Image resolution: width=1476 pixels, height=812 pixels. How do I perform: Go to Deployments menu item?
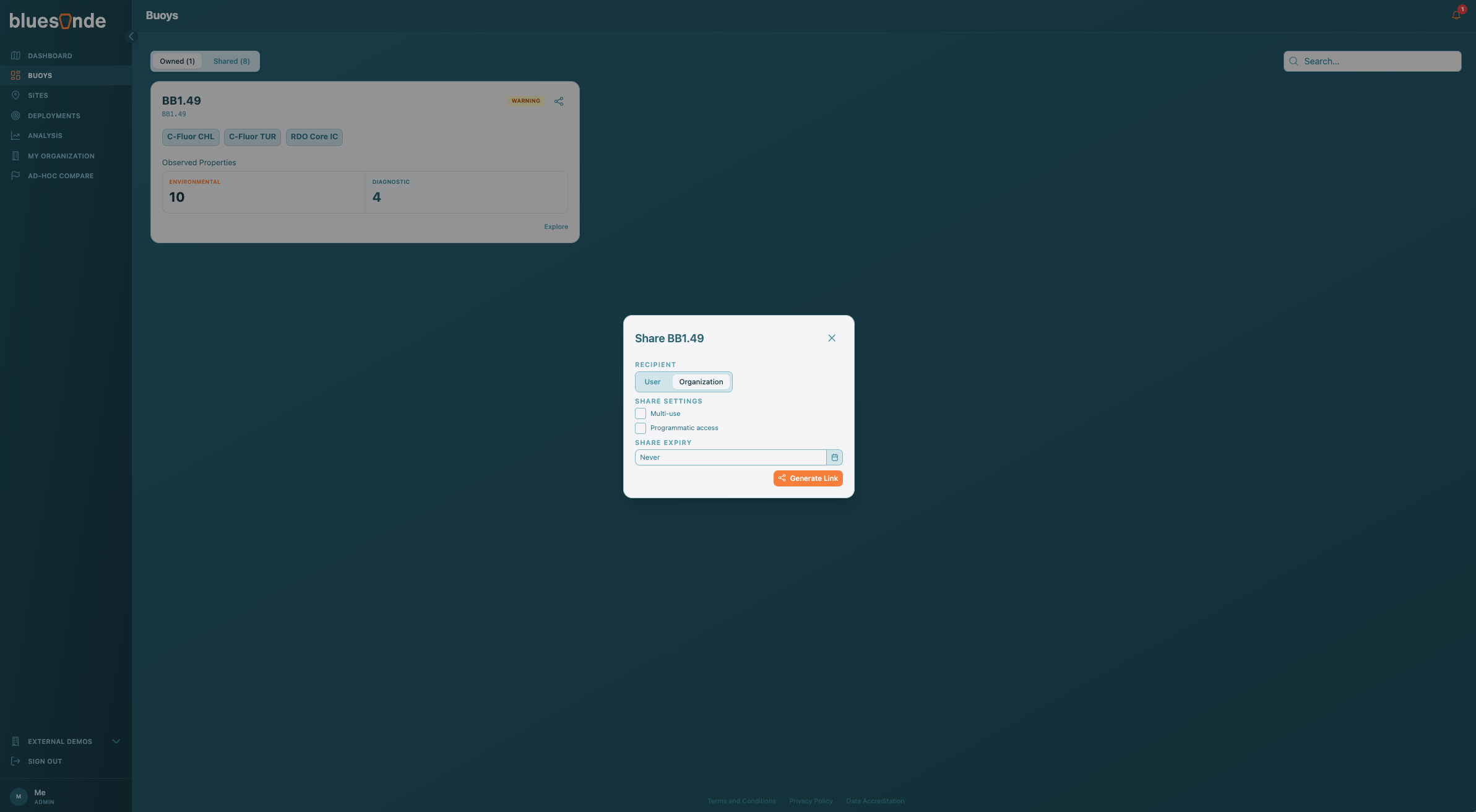[54, 116]
